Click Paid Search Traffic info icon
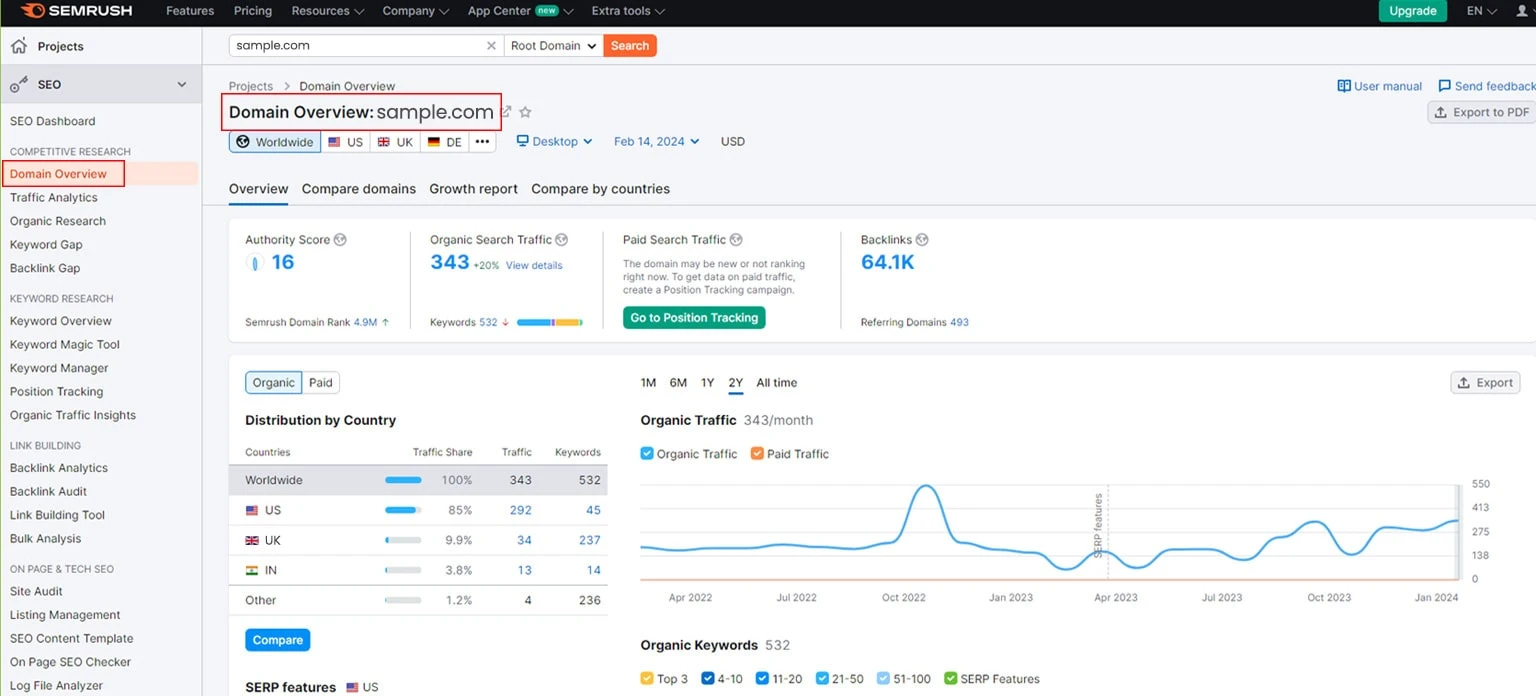The image size is (1536, 696). (736, 240)
